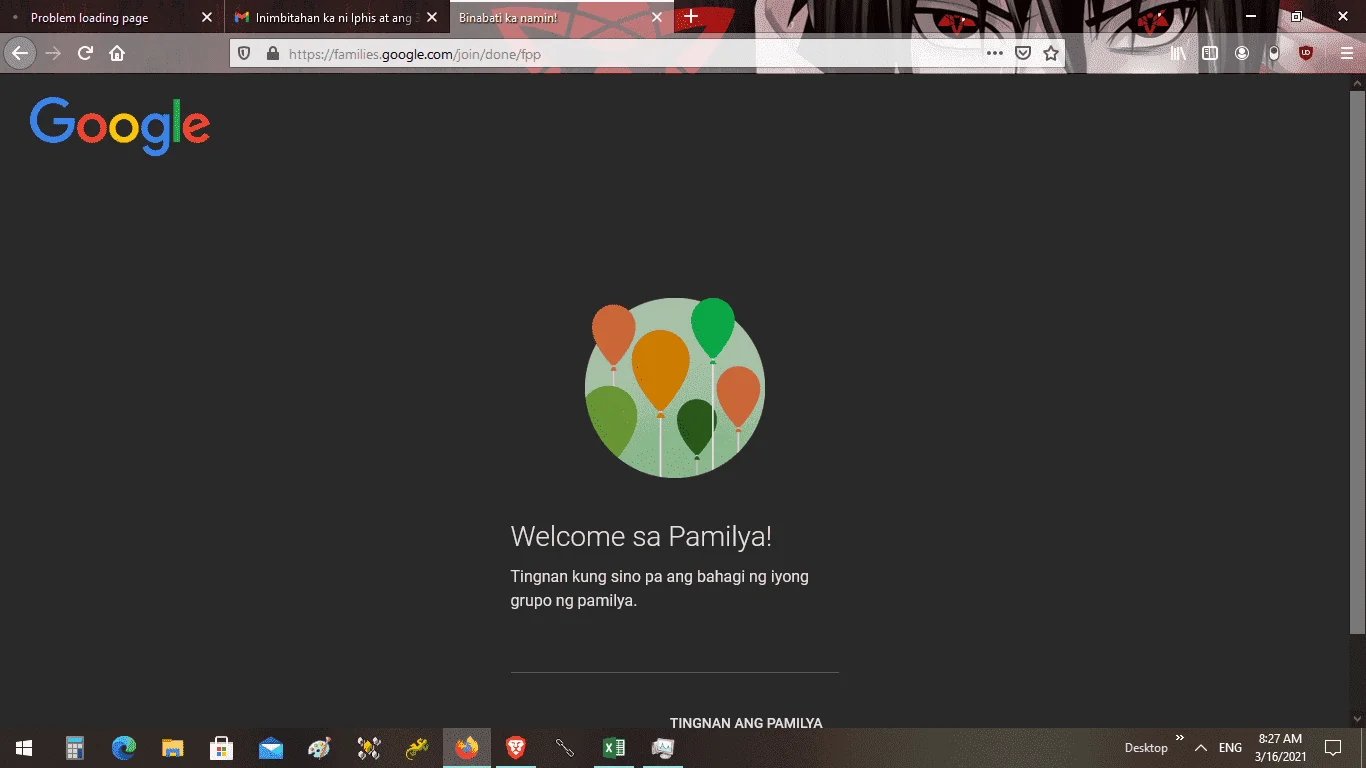Screen dimensions: 1366x768
Task: Go back to the previous page
Action: click(x=20, y=53)
